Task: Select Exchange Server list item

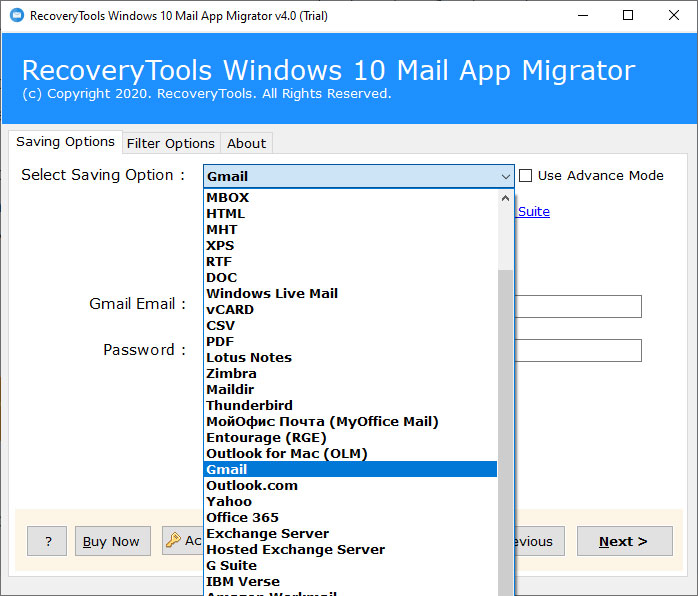Action: coord(351,534)
